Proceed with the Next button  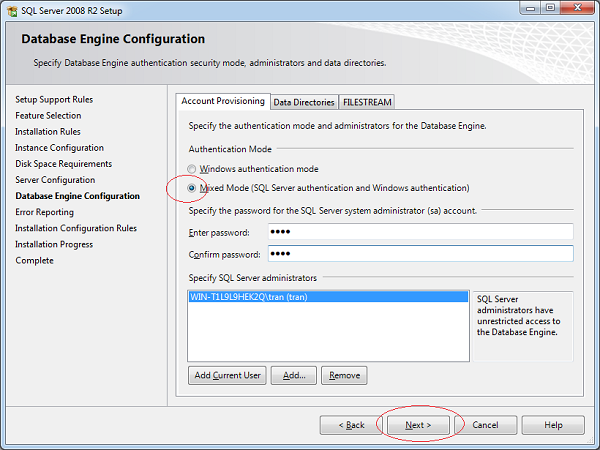pos(417,425)
